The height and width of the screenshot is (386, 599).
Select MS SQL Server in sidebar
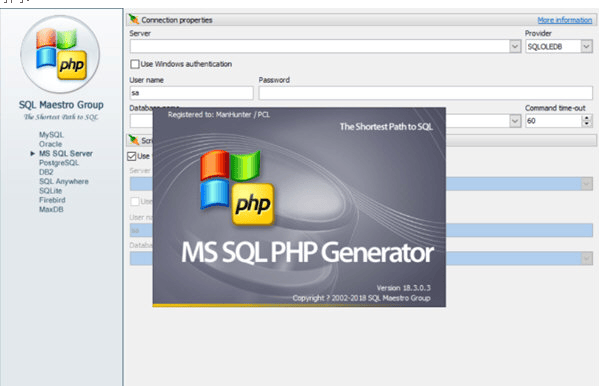(66, 153)
